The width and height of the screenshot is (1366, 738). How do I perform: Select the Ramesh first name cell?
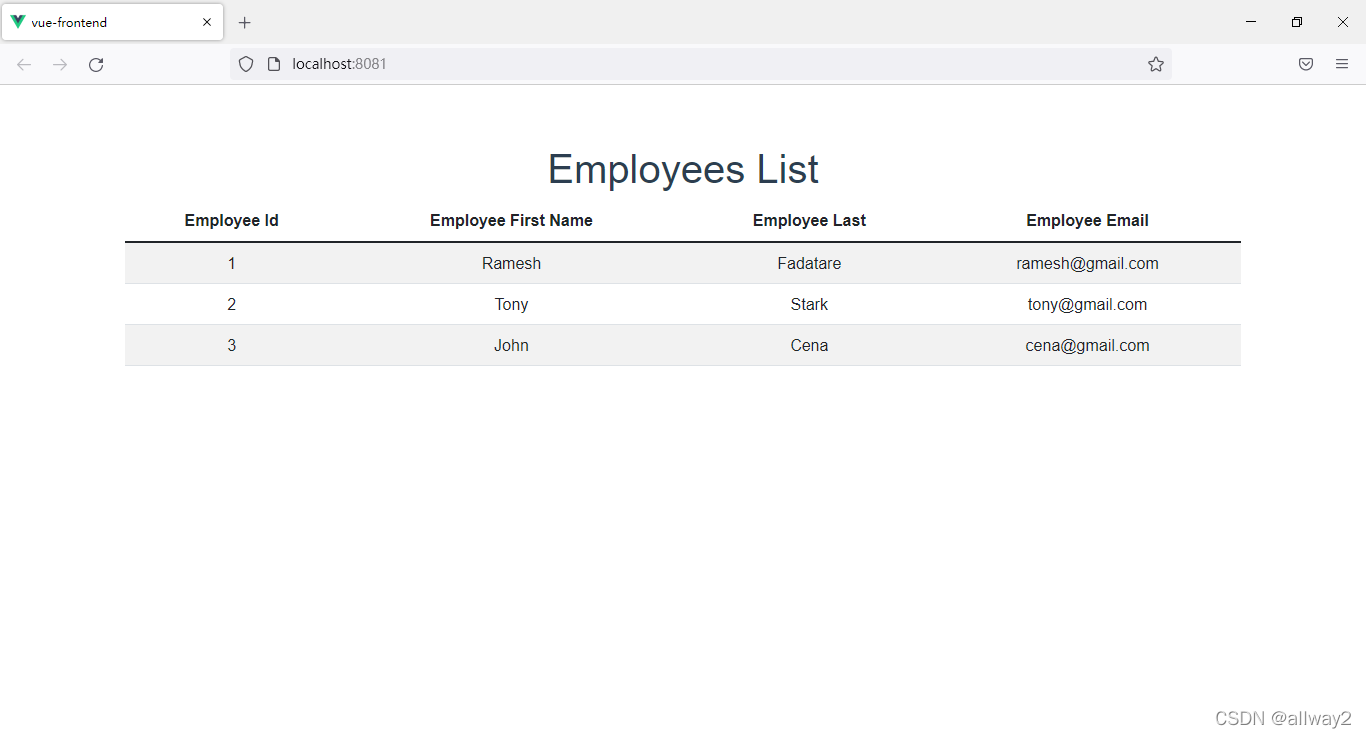pos(511,264)
